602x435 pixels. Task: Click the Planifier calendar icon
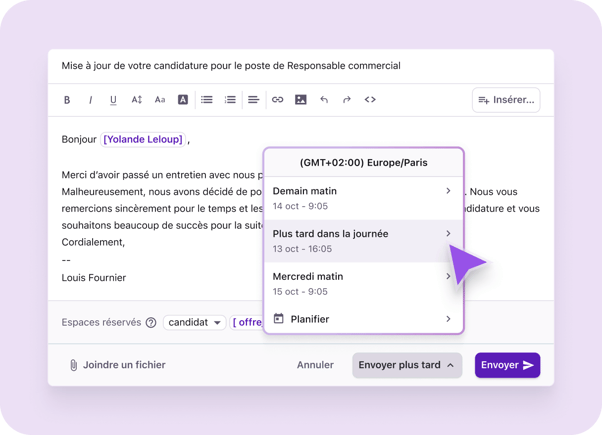point(278,319)
